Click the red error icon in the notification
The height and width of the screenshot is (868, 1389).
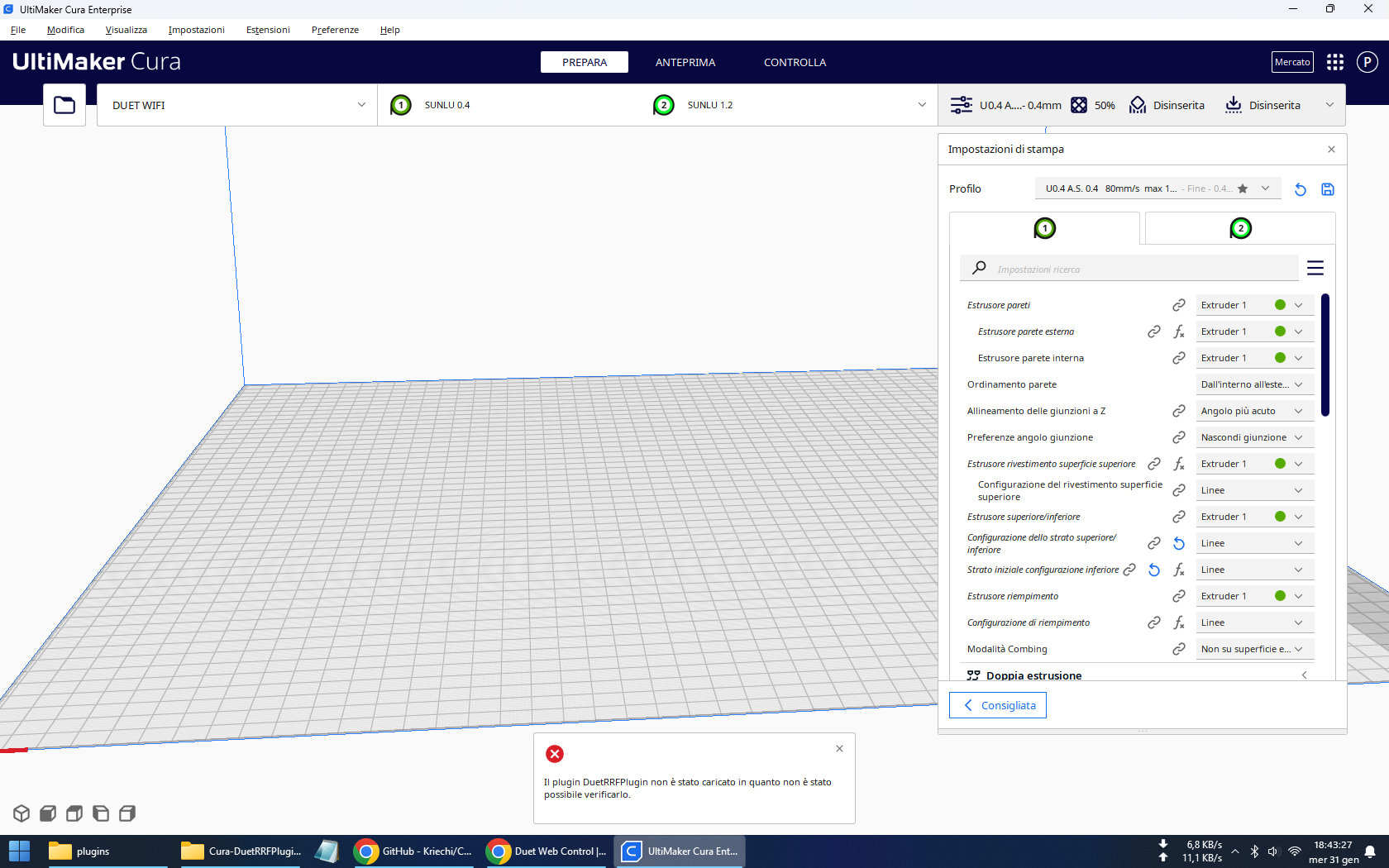coord(555,754)
